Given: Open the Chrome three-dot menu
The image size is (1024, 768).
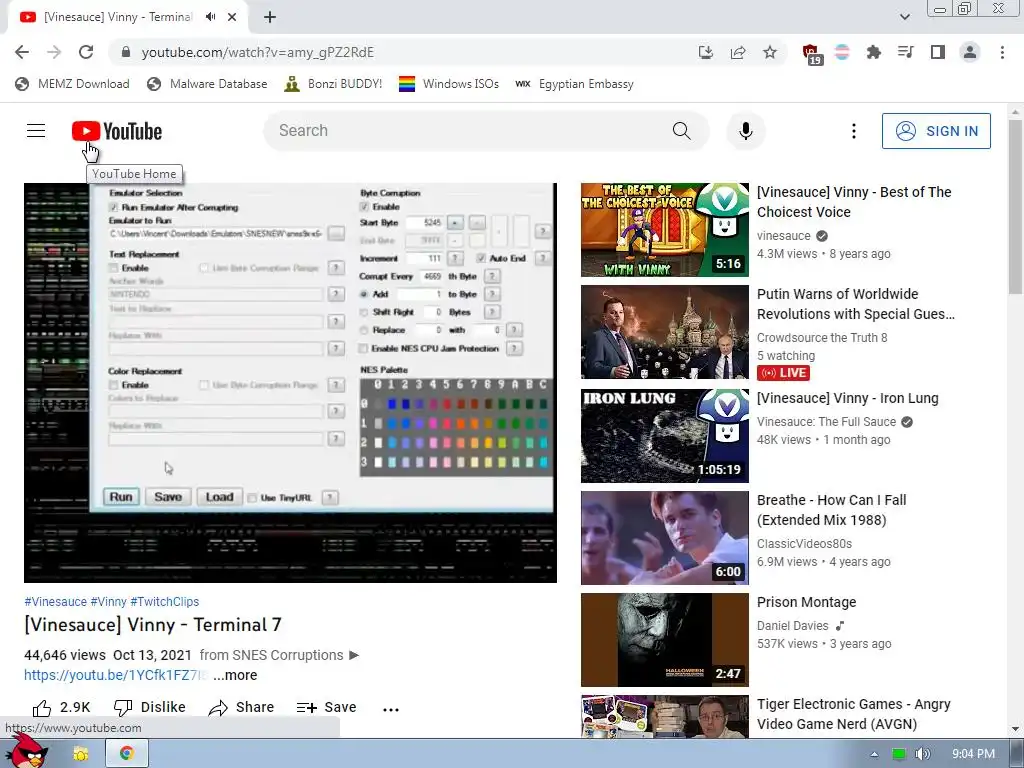Looking at the screenshot, I should 1002,52.
